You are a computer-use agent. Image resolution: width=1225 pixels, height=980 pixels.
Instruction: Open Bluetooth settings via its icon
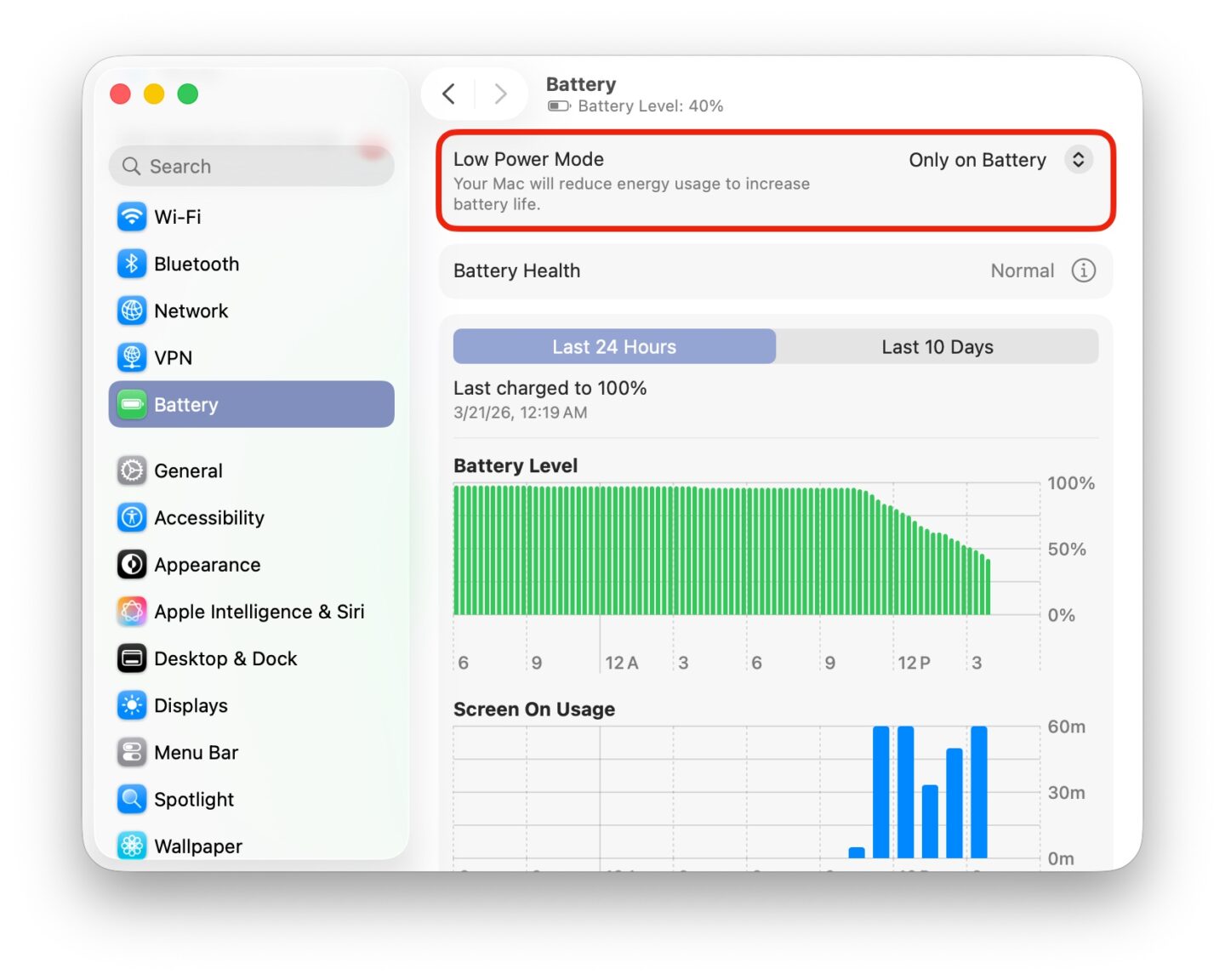pos(132,264)
